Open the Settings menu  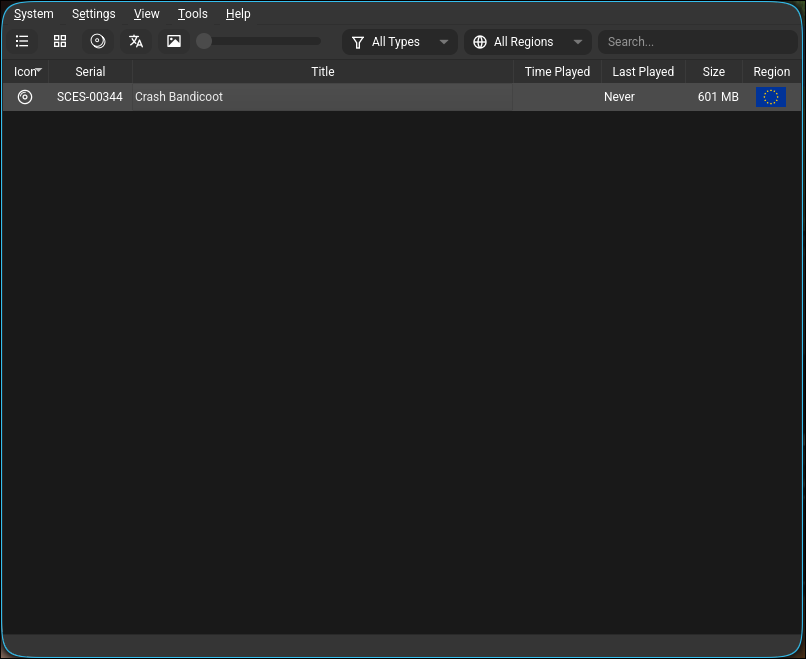94,14
